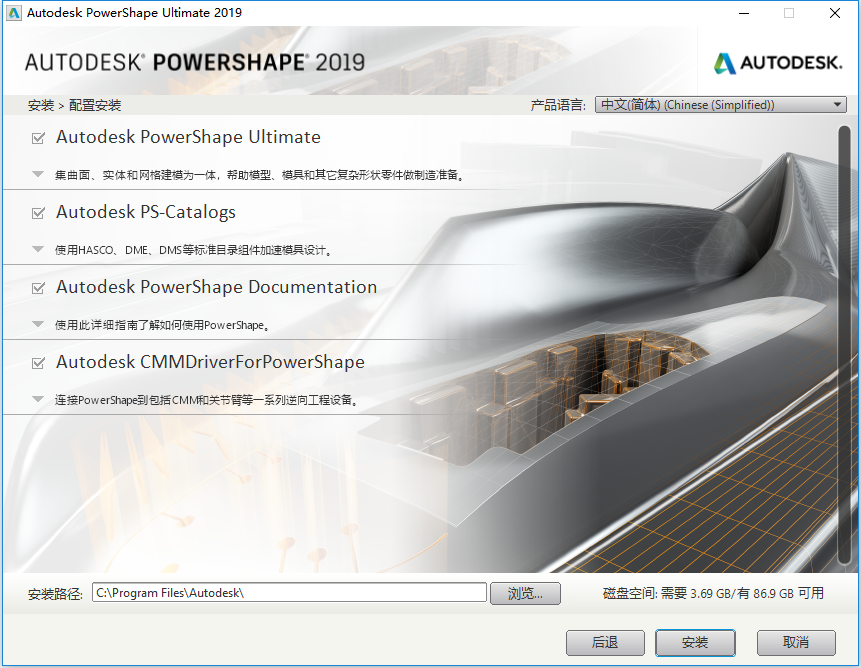The image size is (861, 668).
Task: Minimize the installer window
Action: 744,13
